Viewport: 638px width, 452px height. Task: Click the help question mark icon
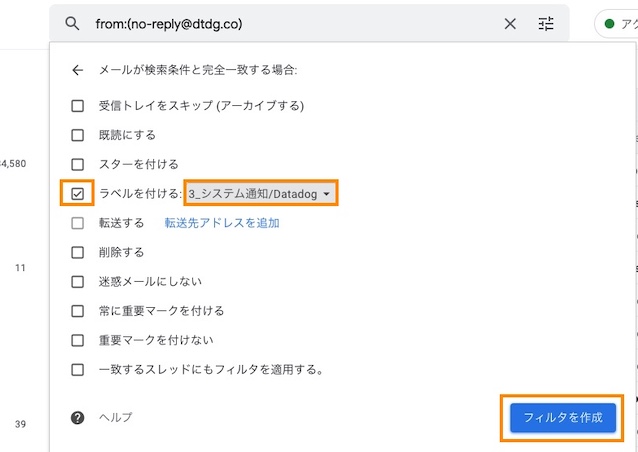tap(77, 417)
